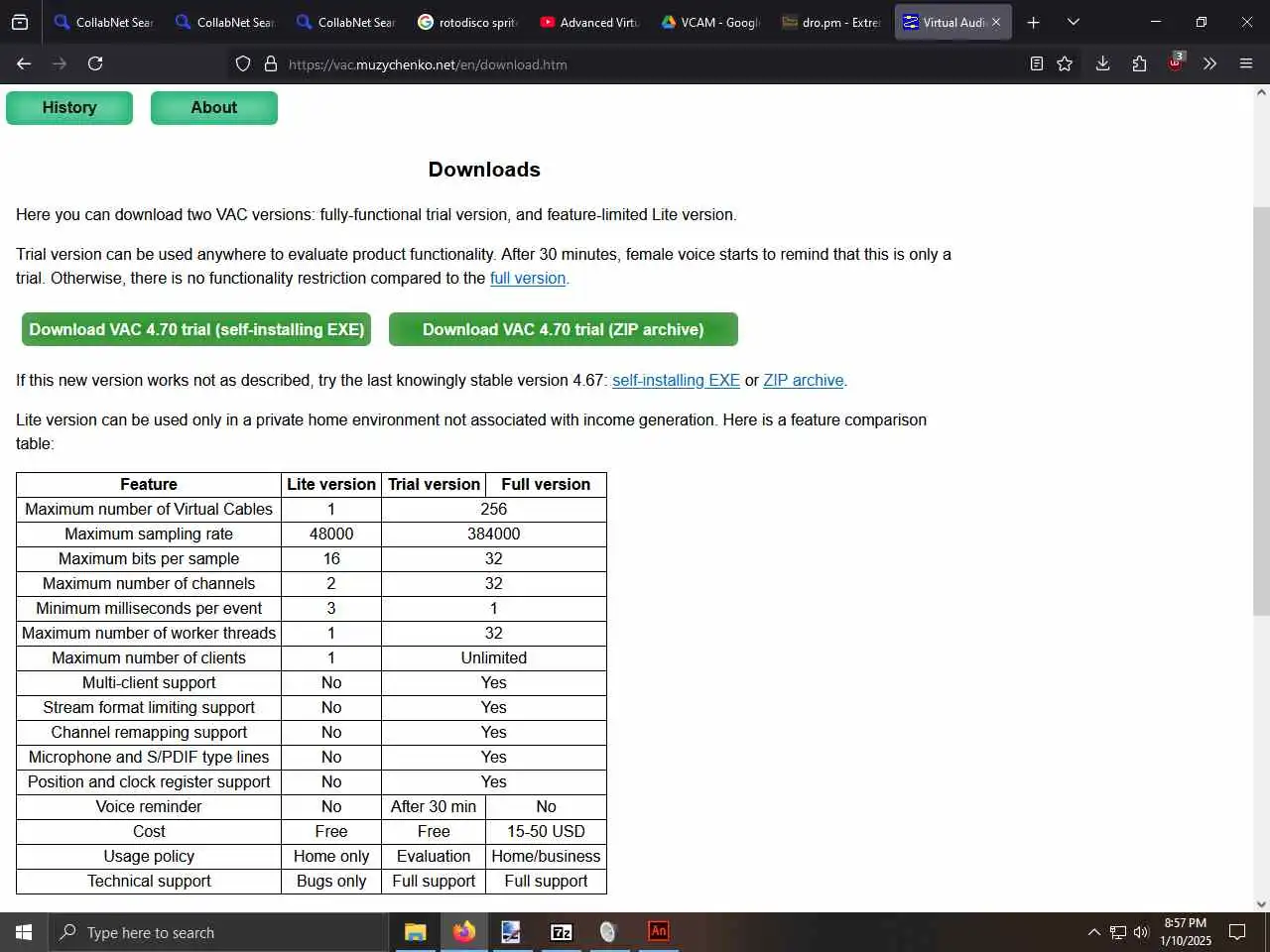This screenshot has height=952, width=1270.
Task: Open the clock showing 8:57 PM
Action: tap(1186, 932)
